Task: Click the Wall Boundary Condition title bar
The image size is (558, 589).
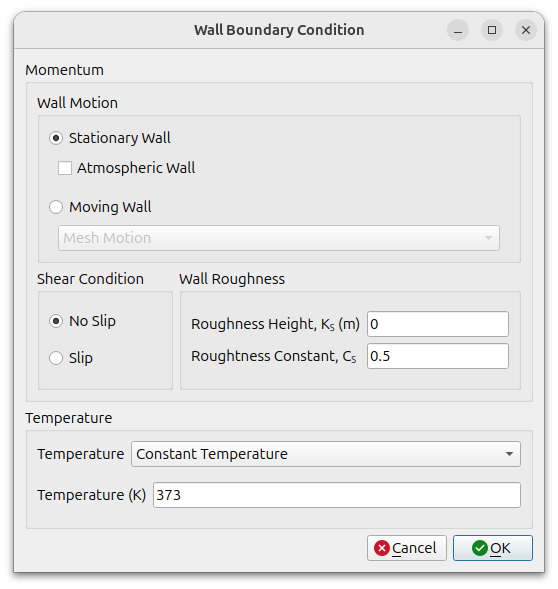Action: 279,30
